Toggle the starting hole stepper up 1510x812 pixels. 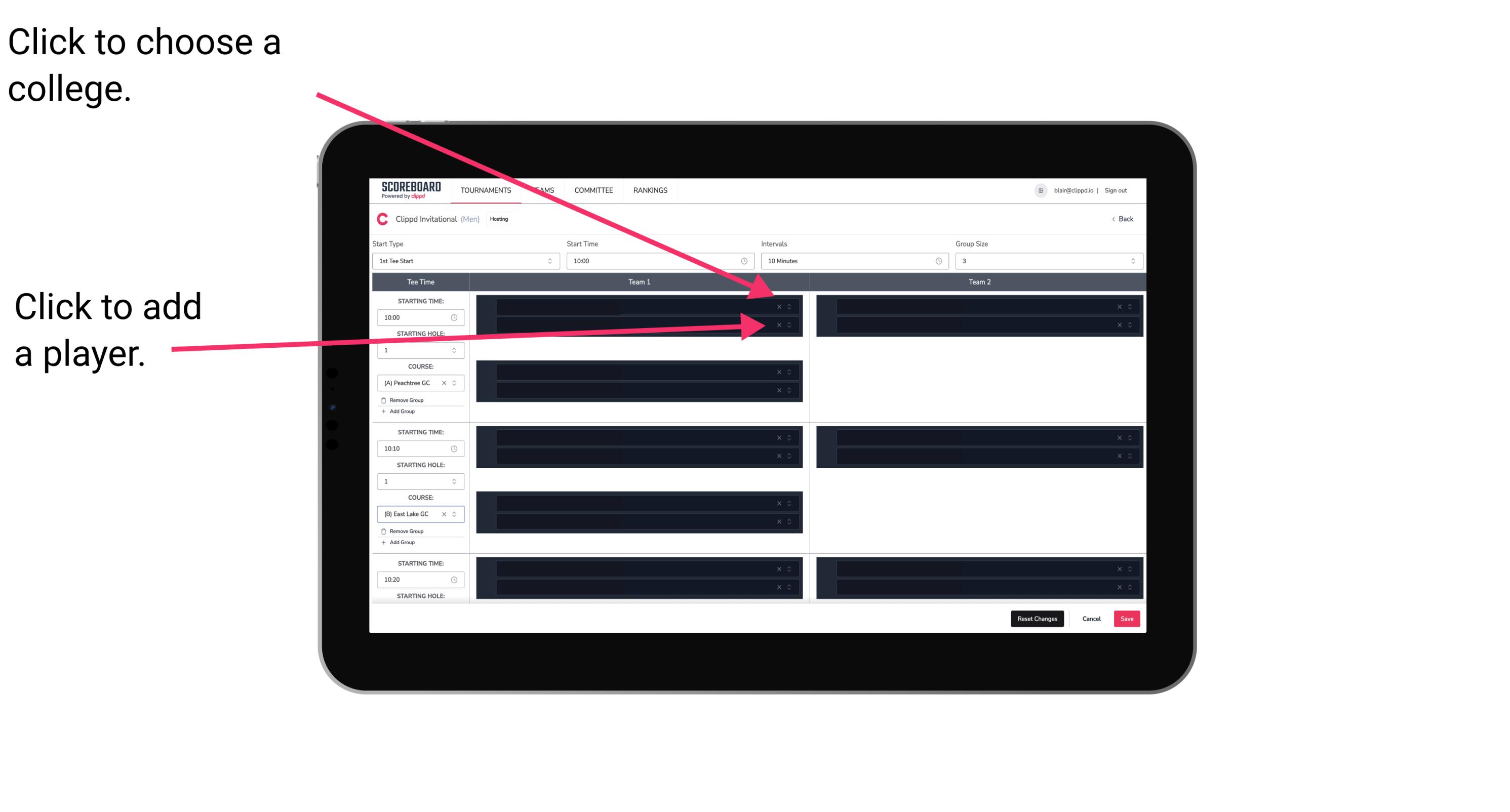coord(455,347)
